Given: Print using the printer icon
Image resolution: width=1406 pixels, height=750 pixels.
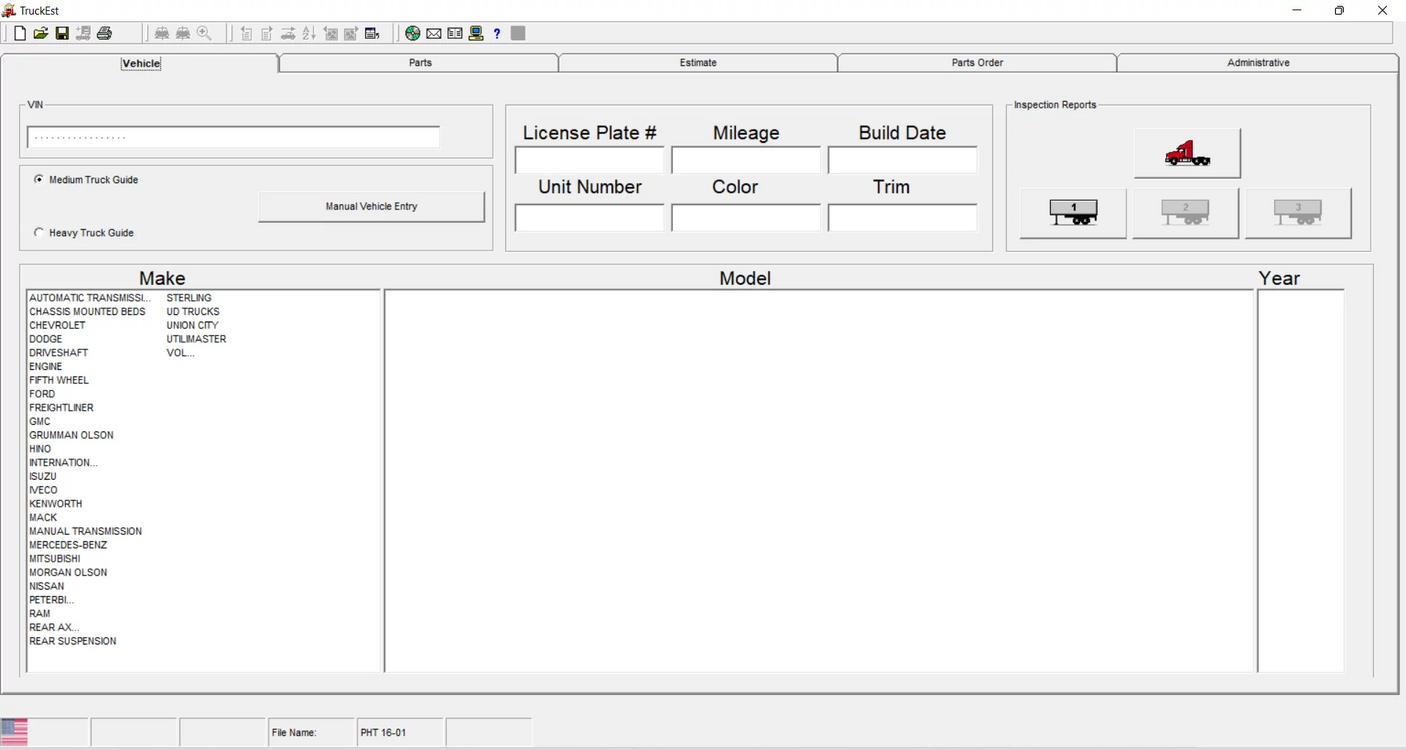Looking at the screenshot, I should [104, 33].
